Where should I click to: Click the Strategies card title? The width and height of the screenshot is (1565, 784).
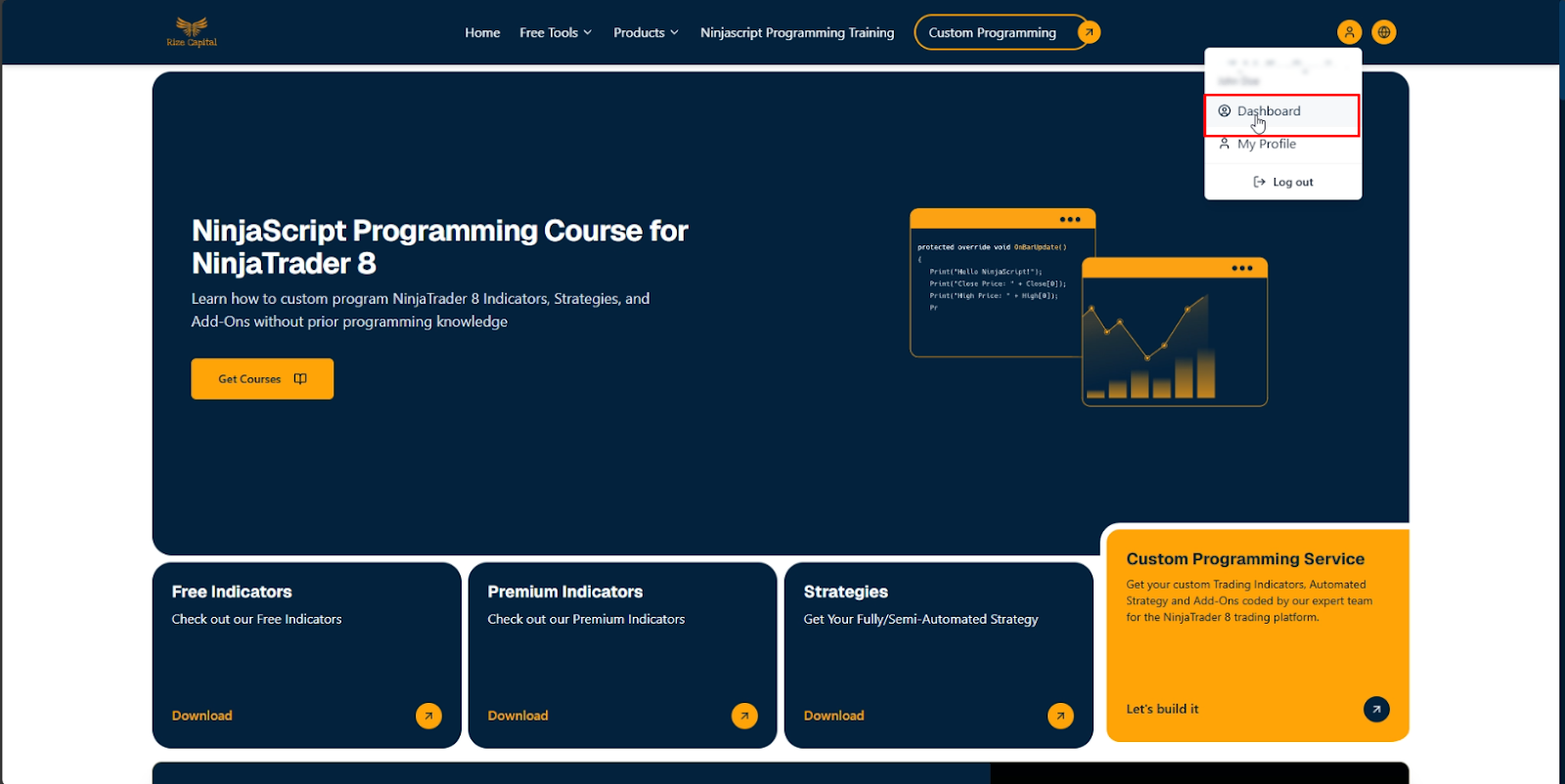point(846,591)
